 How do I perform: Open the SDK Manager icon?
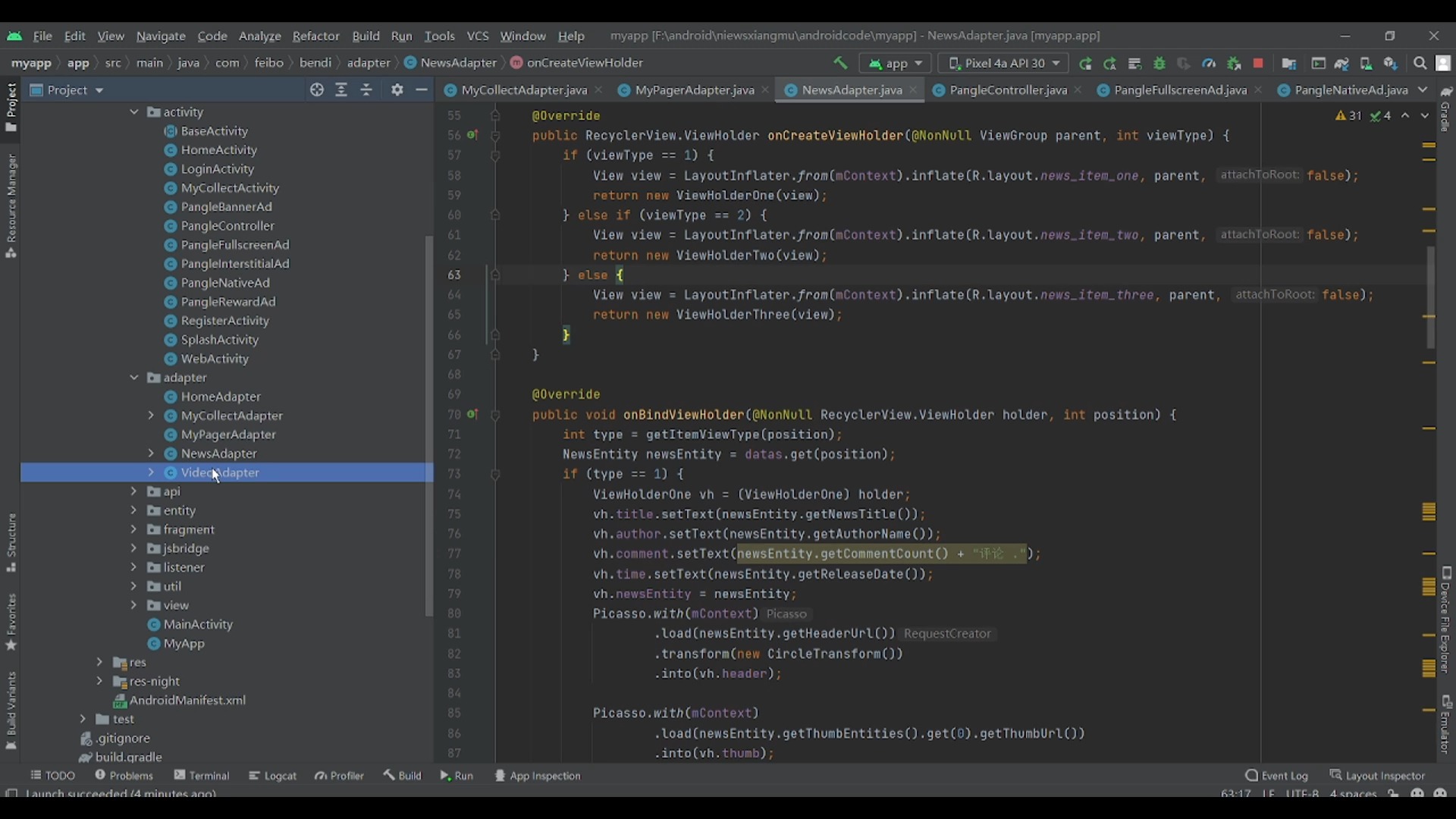tap(1390, 64)
